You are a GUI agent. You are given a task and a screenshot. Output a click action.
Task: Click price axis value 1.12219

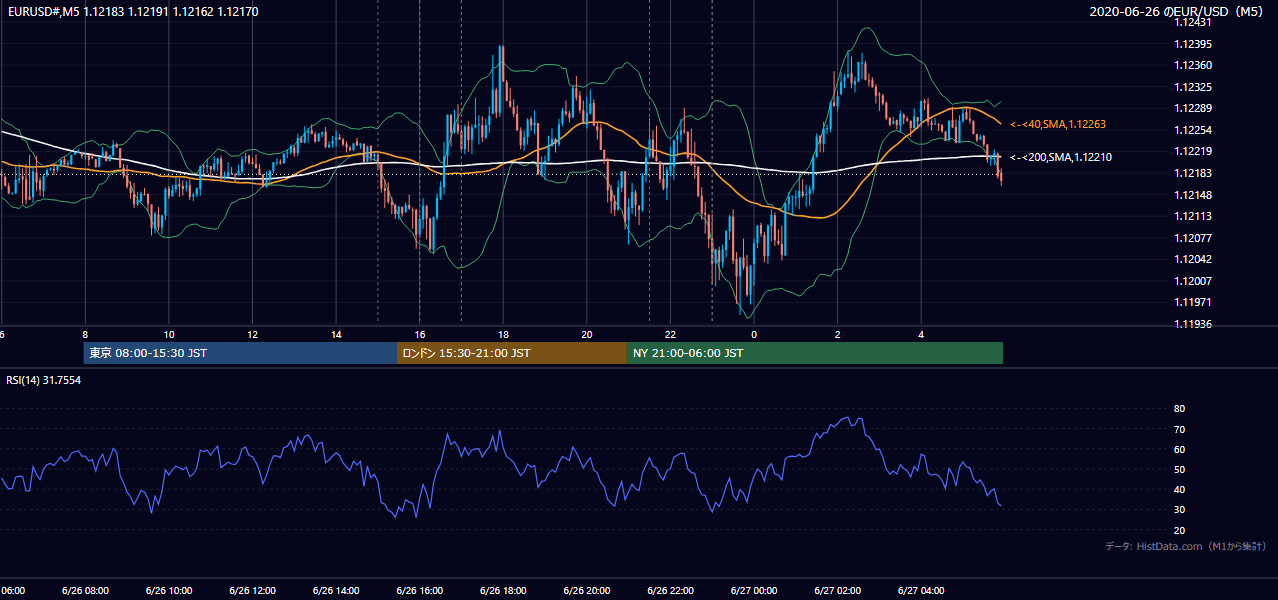1194,151
